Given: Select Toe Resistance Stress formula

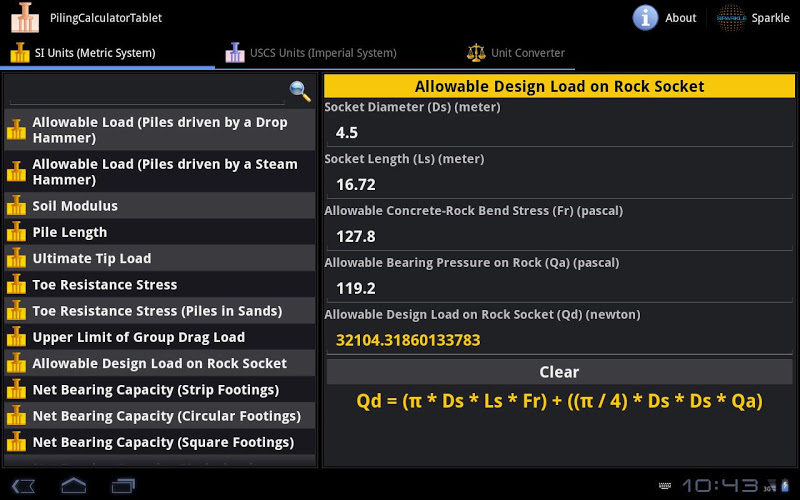Looking at the screenshot, I should click(x=160, y=285).
